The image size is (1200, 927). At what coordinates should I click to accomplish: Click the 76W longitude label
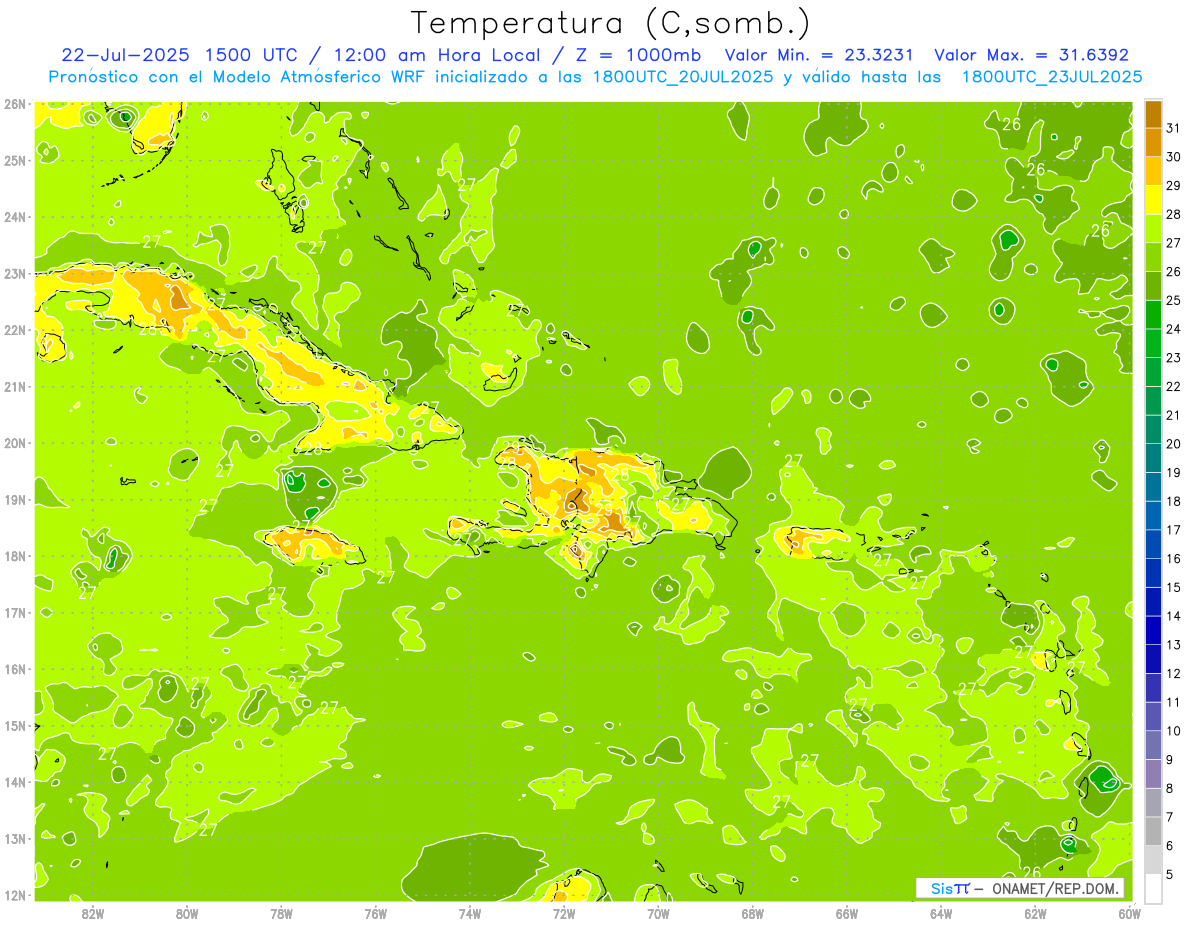click(376, 912)
